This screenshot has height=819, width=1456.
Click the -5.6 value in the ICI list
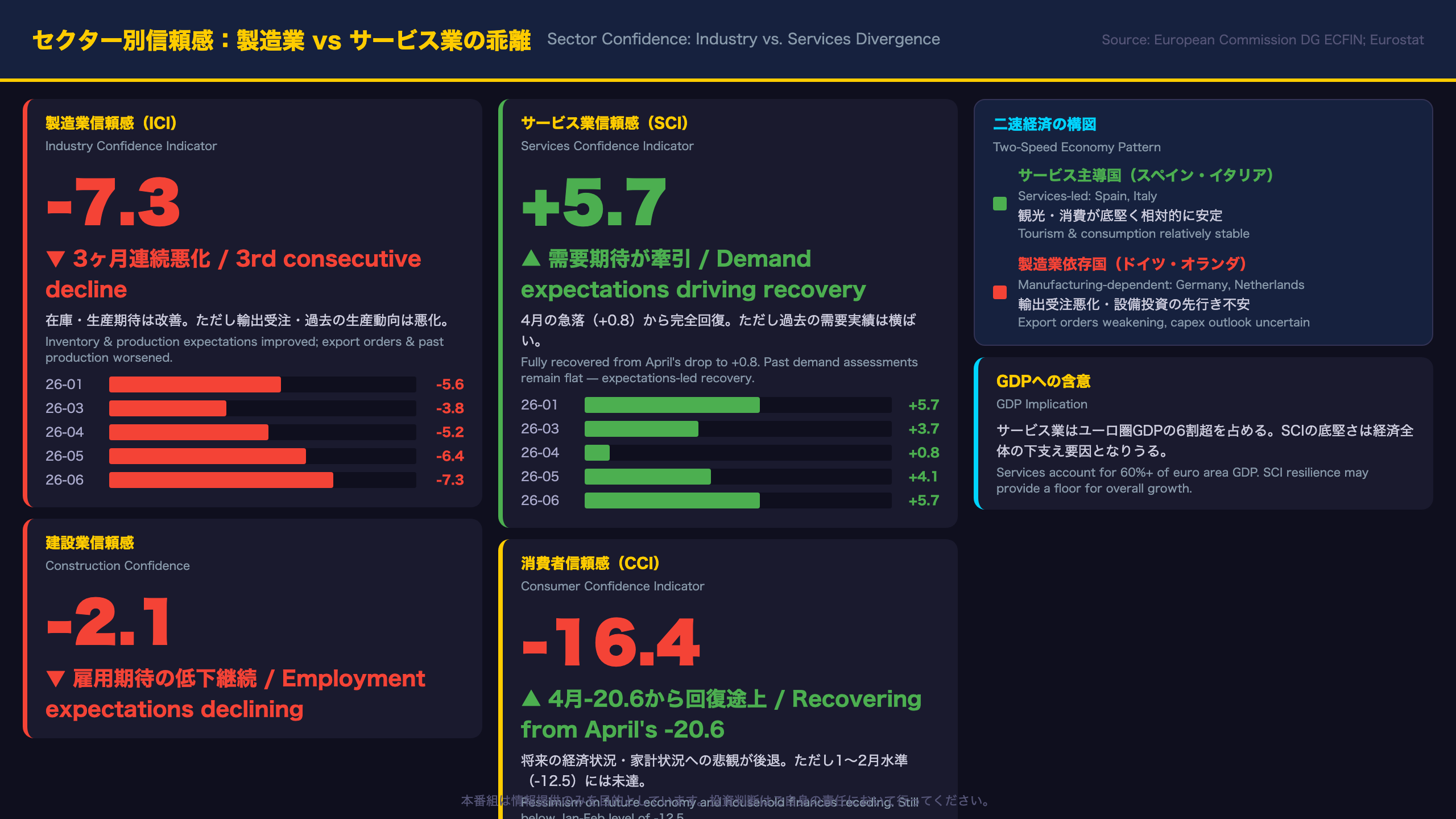450,384
